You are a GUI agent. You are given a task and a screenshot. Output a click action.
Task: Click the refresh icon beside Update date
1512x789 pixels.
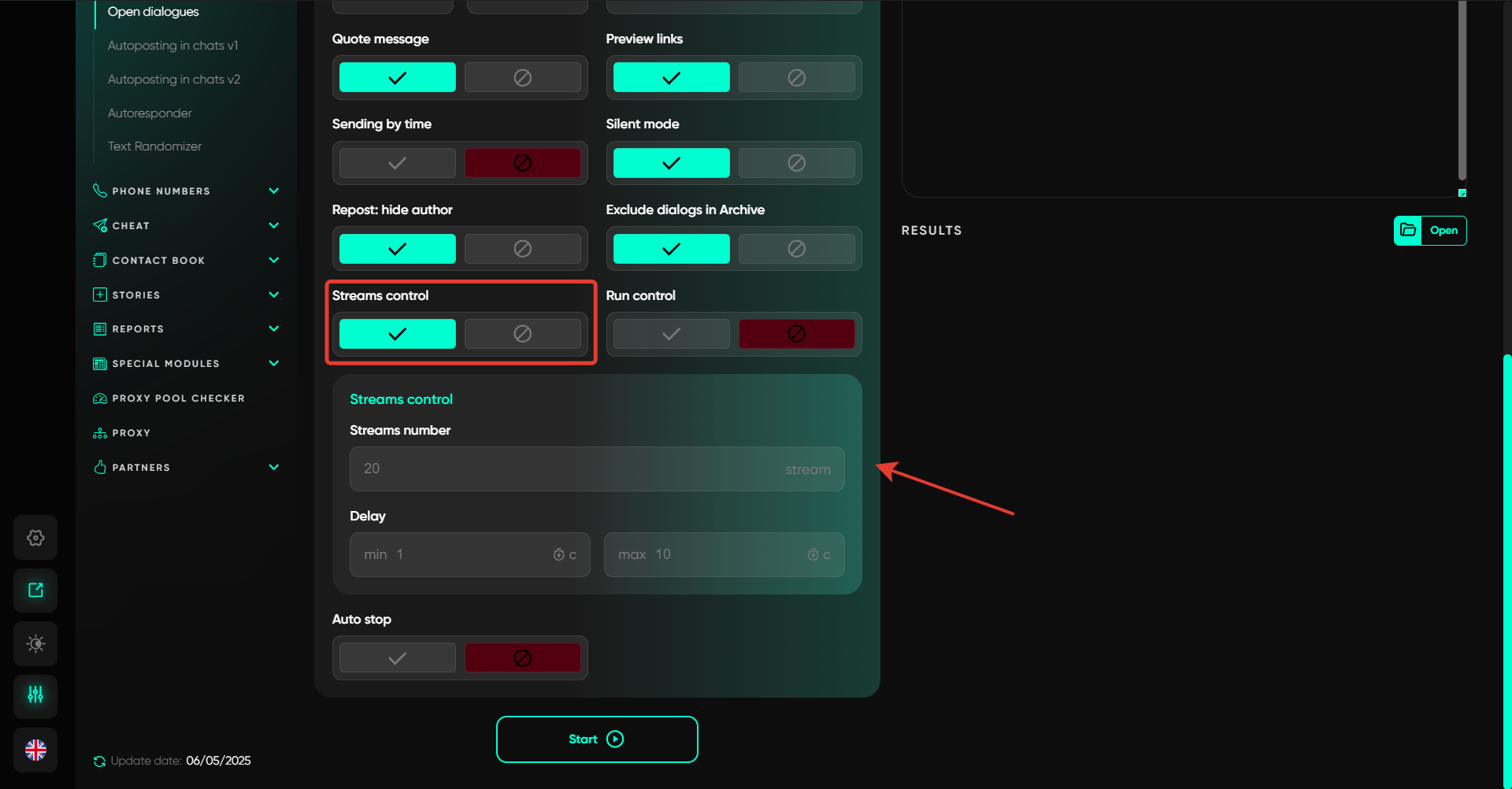pyautogui.click(x=99, y=761)
